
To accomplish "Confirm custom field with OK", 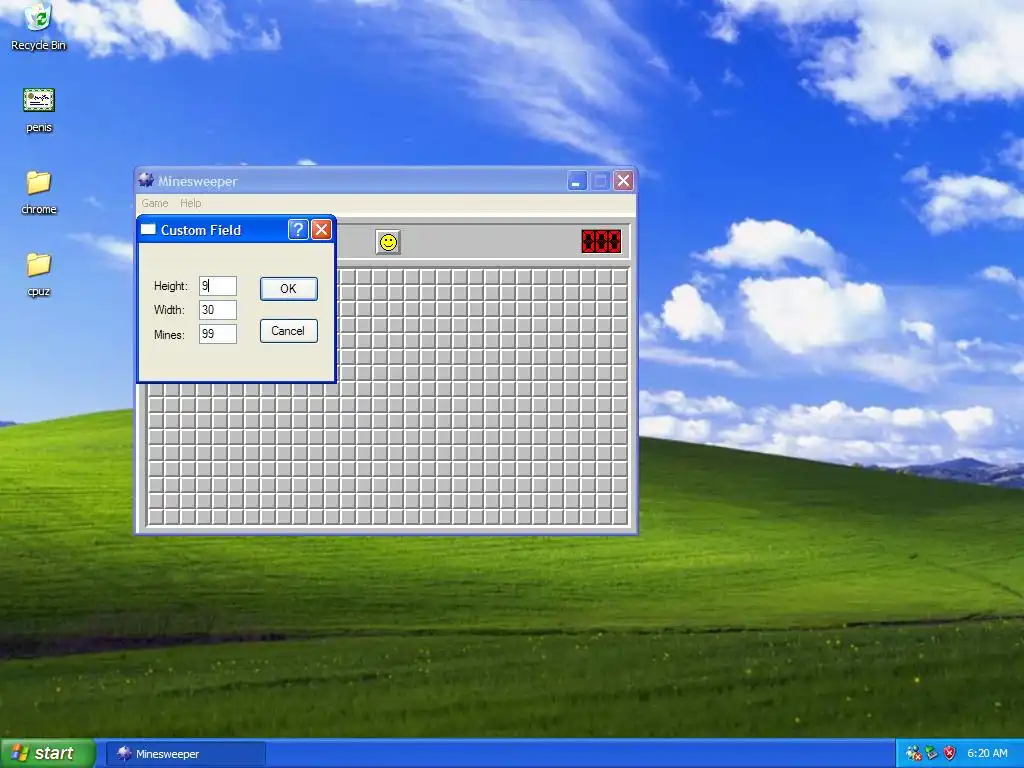I will coord(289,289).
